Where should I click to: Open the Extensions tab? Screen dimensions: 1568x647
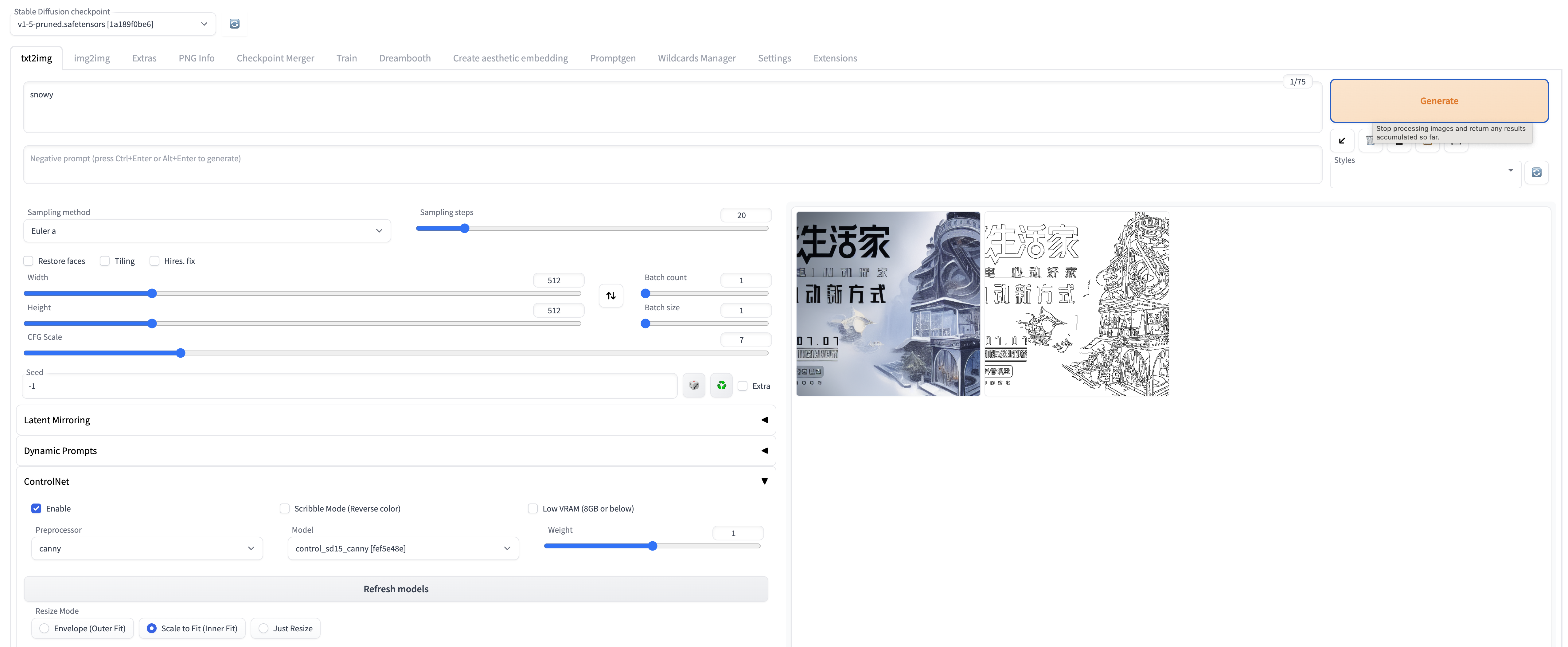tap(835, 58)
